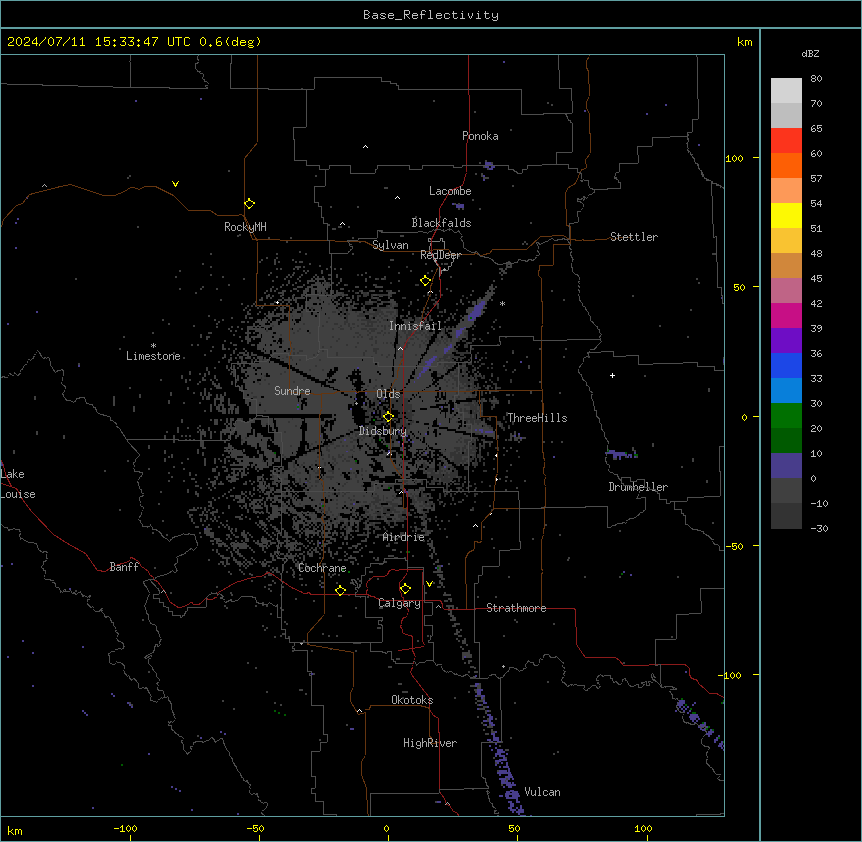Screen dimensions: 862x842
Task: Select the yellow diamond marker below Cochrane
Action: click(x=340, y=590)
